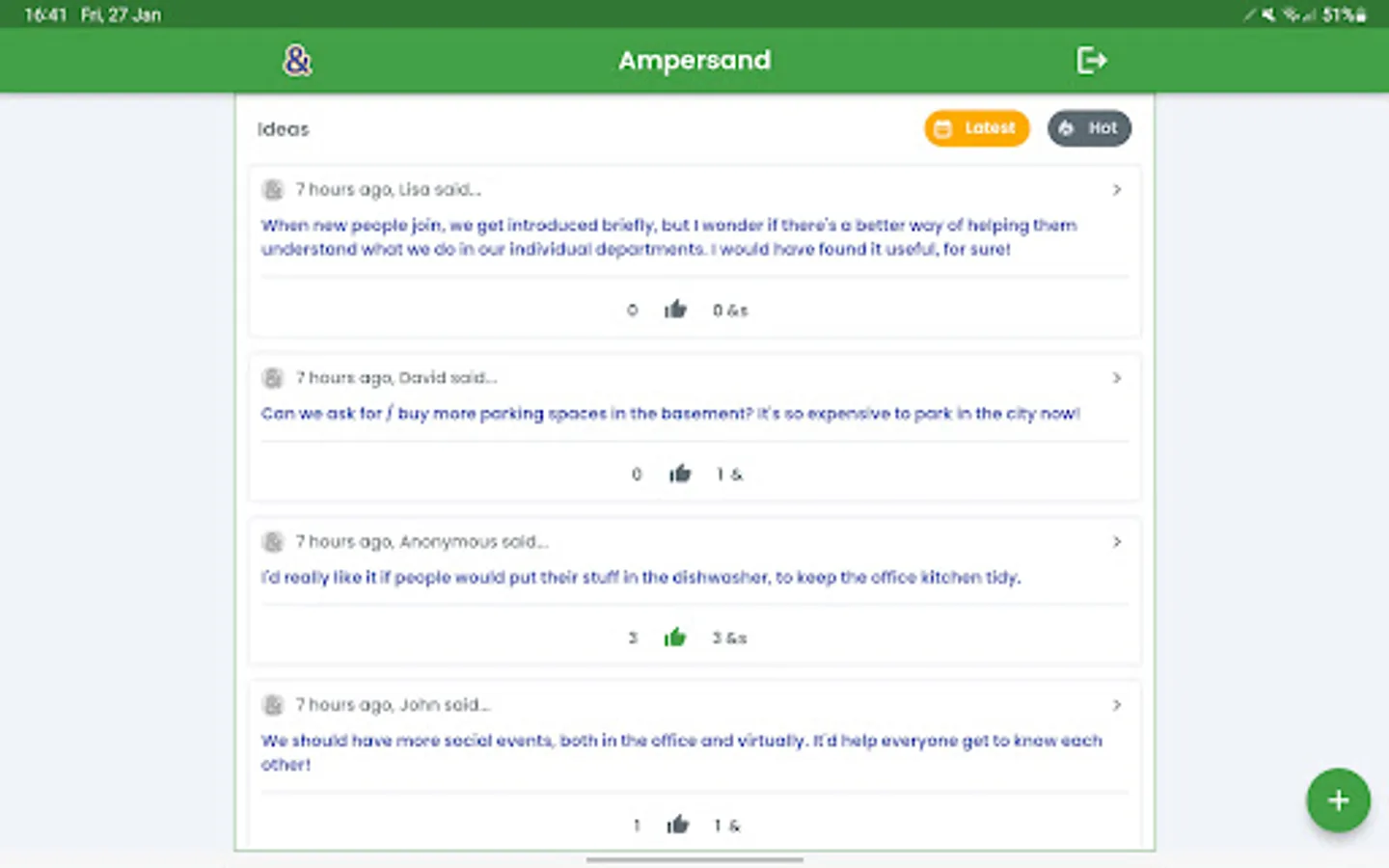
Task: Click '7 hours ago, David said...' header
Action: pyautogui.click(x=395, y=378)
